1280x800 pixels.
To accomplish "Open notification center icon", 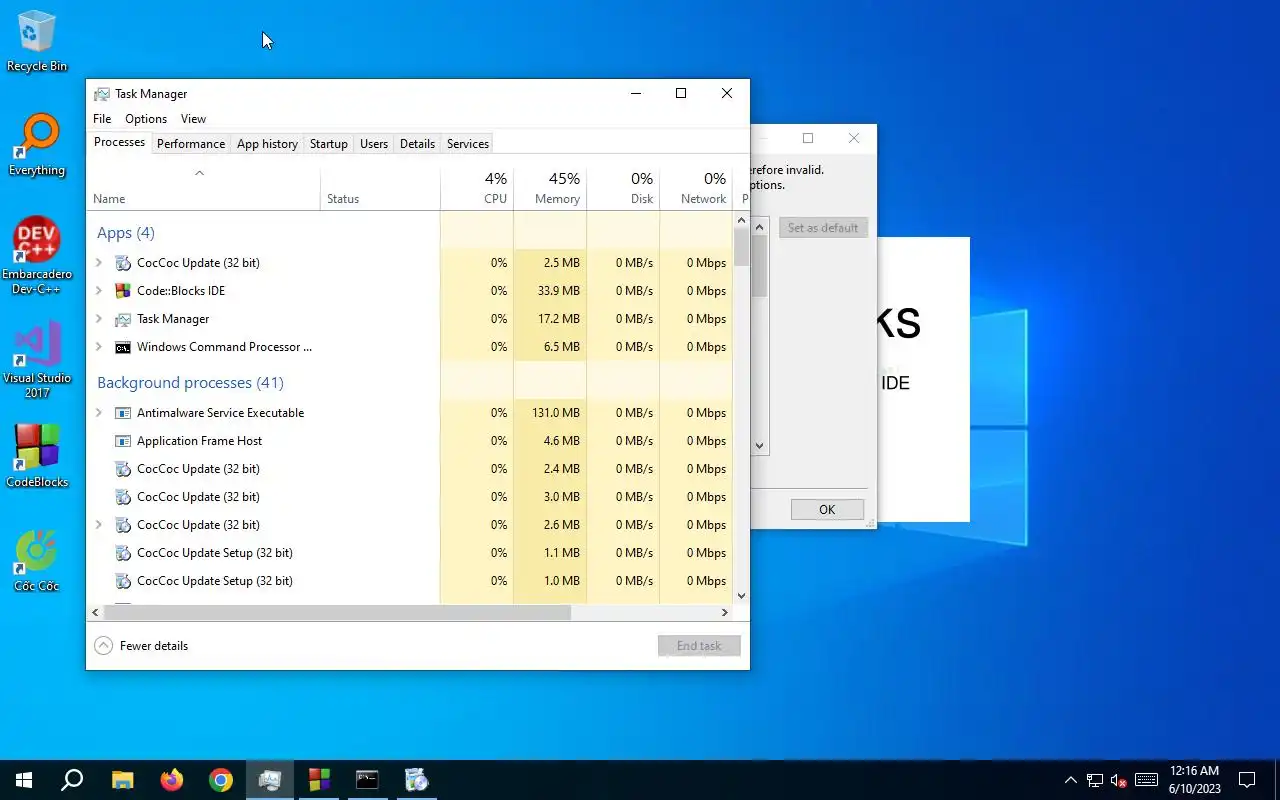I will click(x=1247, y=780).
